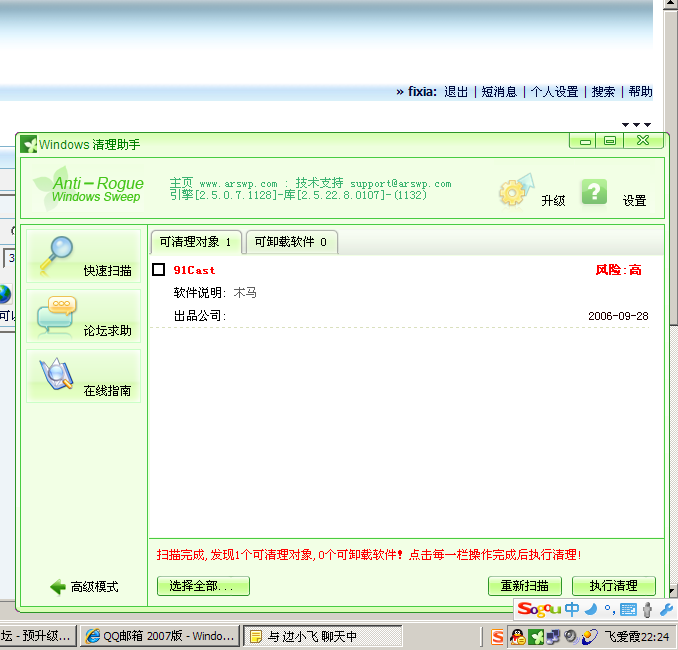The image size is (678, 650).
Task: Switch to 高级模式 advanced mode
Action: point(84,587)
